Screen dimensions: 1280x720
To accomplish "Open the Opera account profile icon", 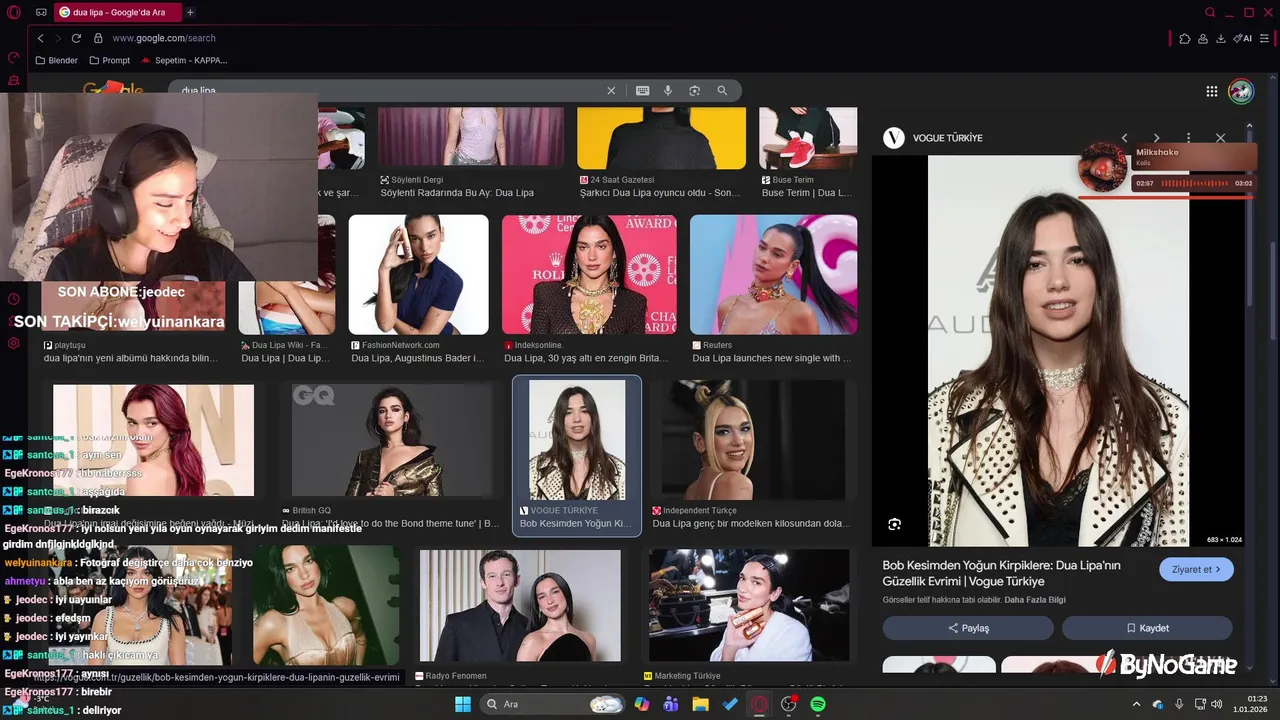I will (1203, 38).
